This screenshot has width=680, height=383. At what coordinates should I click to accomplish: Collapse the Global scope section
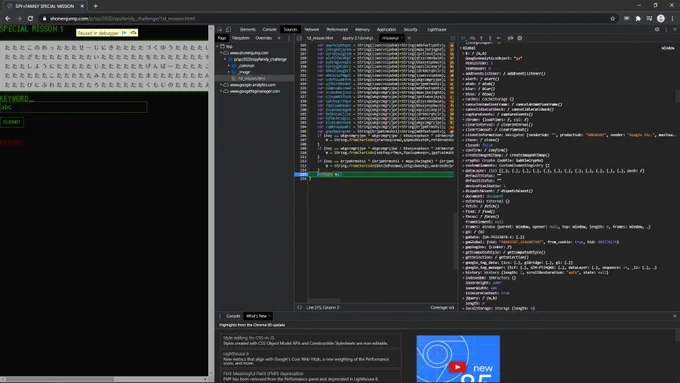[x=461, y=48]
